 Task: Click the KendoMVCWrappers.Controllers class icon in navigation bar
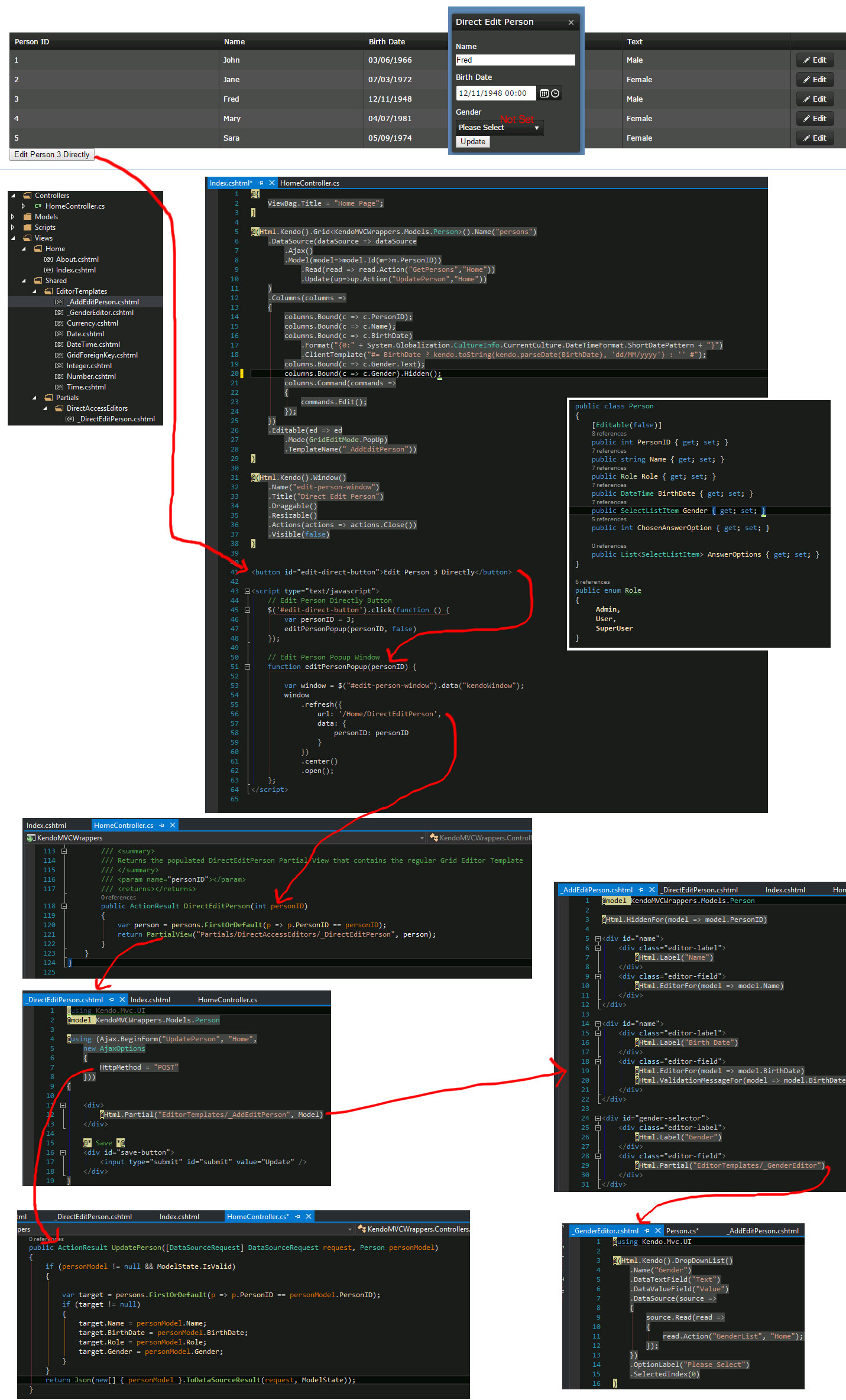[362, 1229]
